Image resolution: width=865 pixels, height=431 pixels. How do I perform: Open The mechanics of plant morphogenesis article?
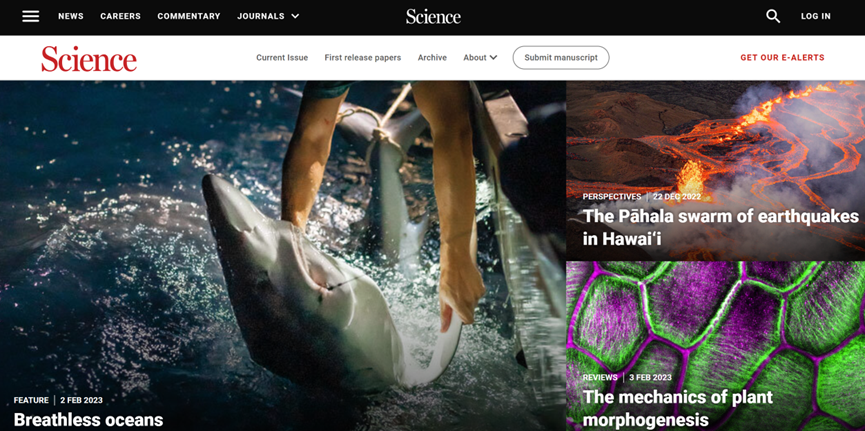pos(678,408)
